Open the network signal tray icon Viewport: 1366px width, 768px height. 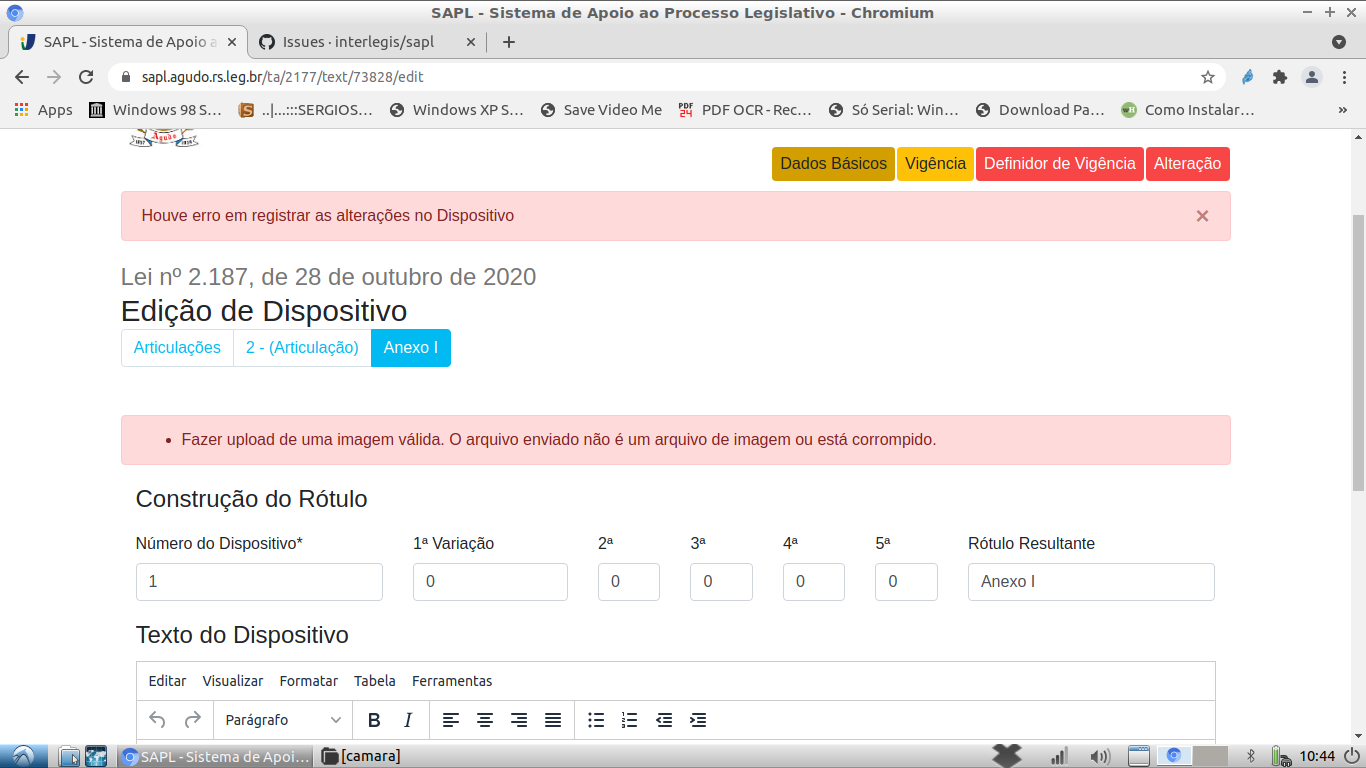(x=1059, y=756)
